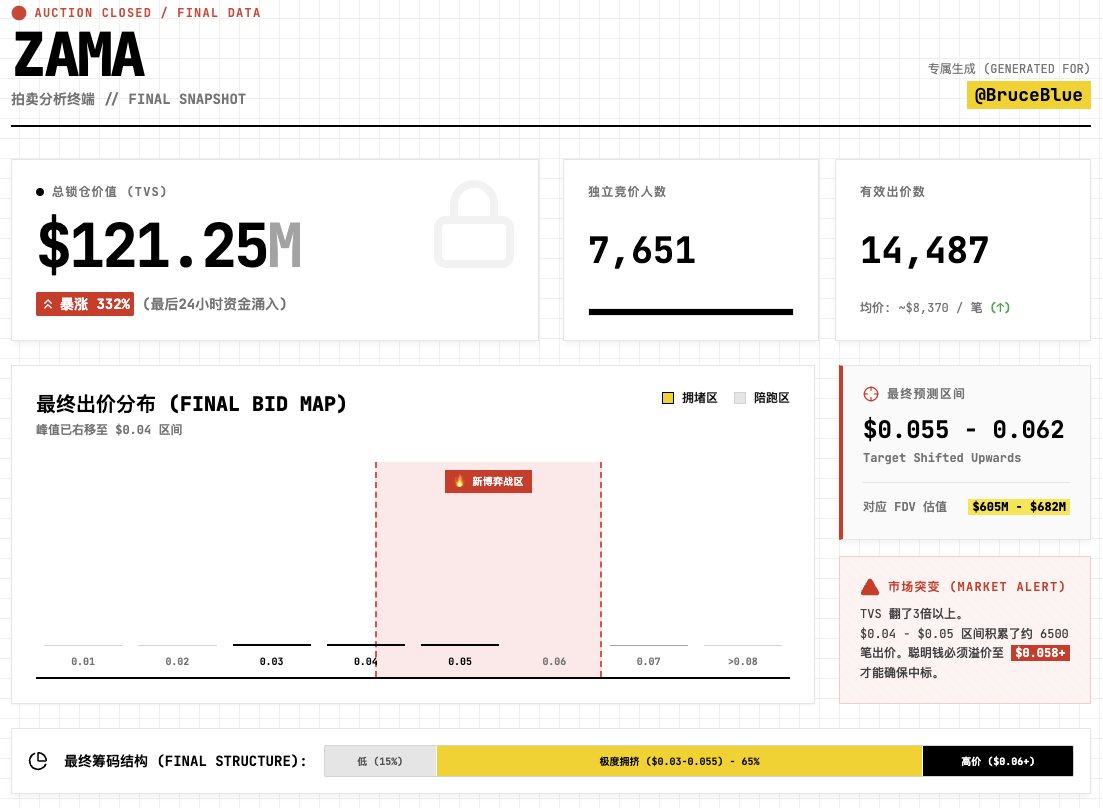Click the 专属生成 (GENERATED FOR) label

[1009, 68]
